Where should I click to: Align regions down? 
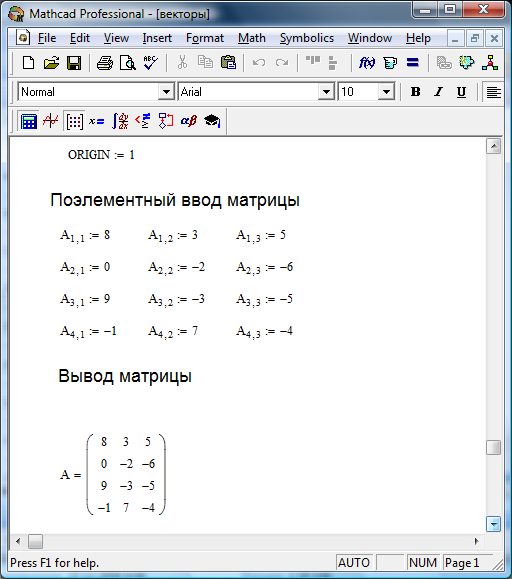333,63
